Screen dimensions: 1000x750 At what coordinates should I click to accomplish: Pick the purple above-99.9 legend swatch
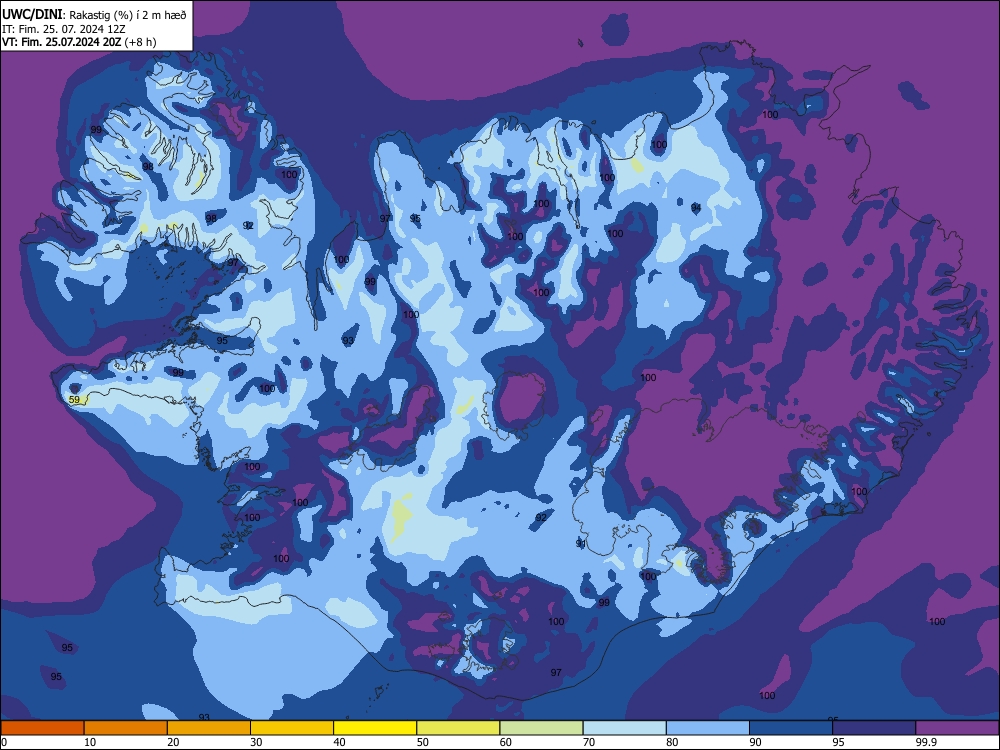click(x=957, y=728)
